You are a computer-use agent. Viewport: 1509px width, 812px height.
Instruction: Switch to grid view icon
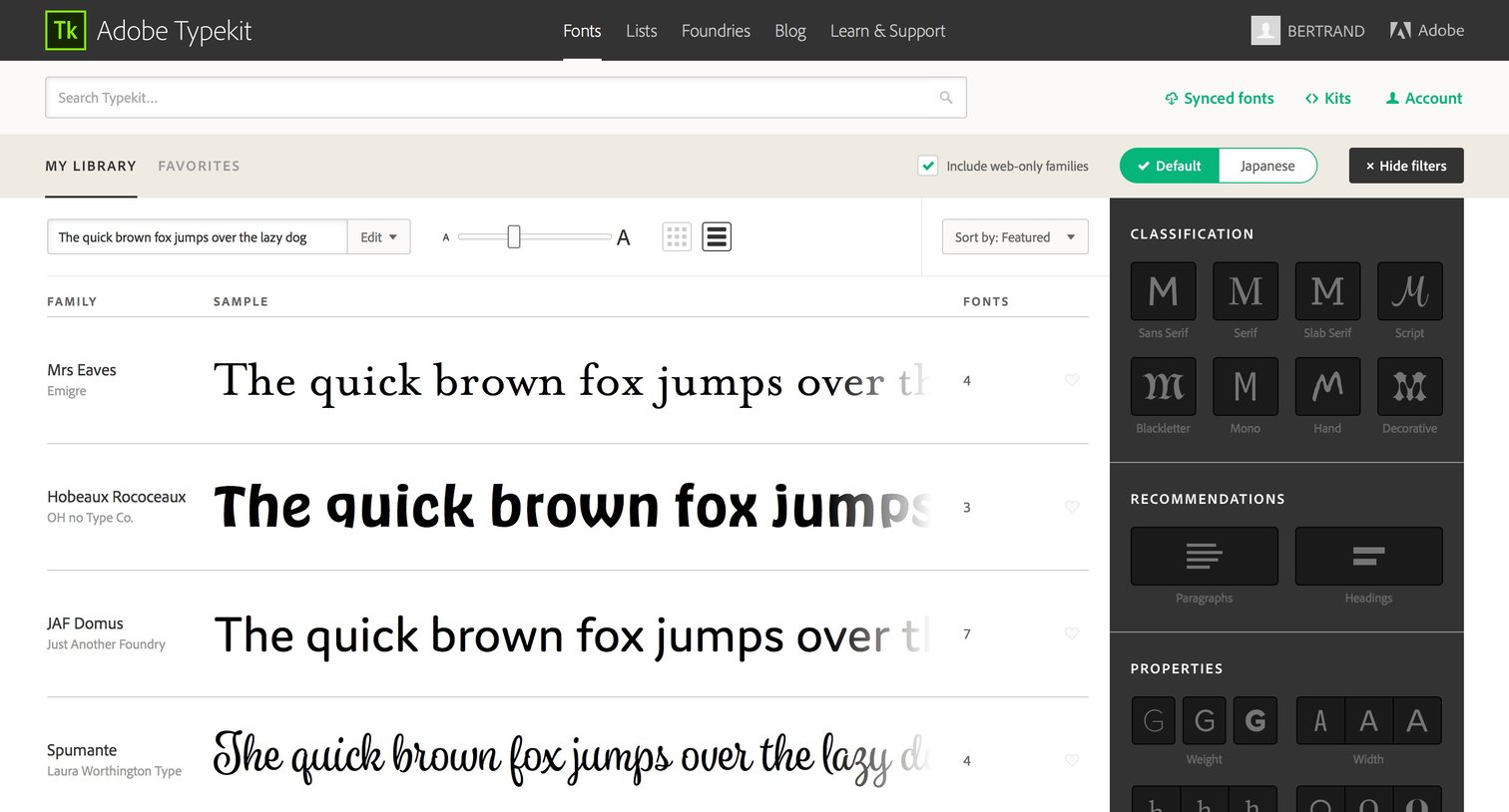tap(677, 236)
